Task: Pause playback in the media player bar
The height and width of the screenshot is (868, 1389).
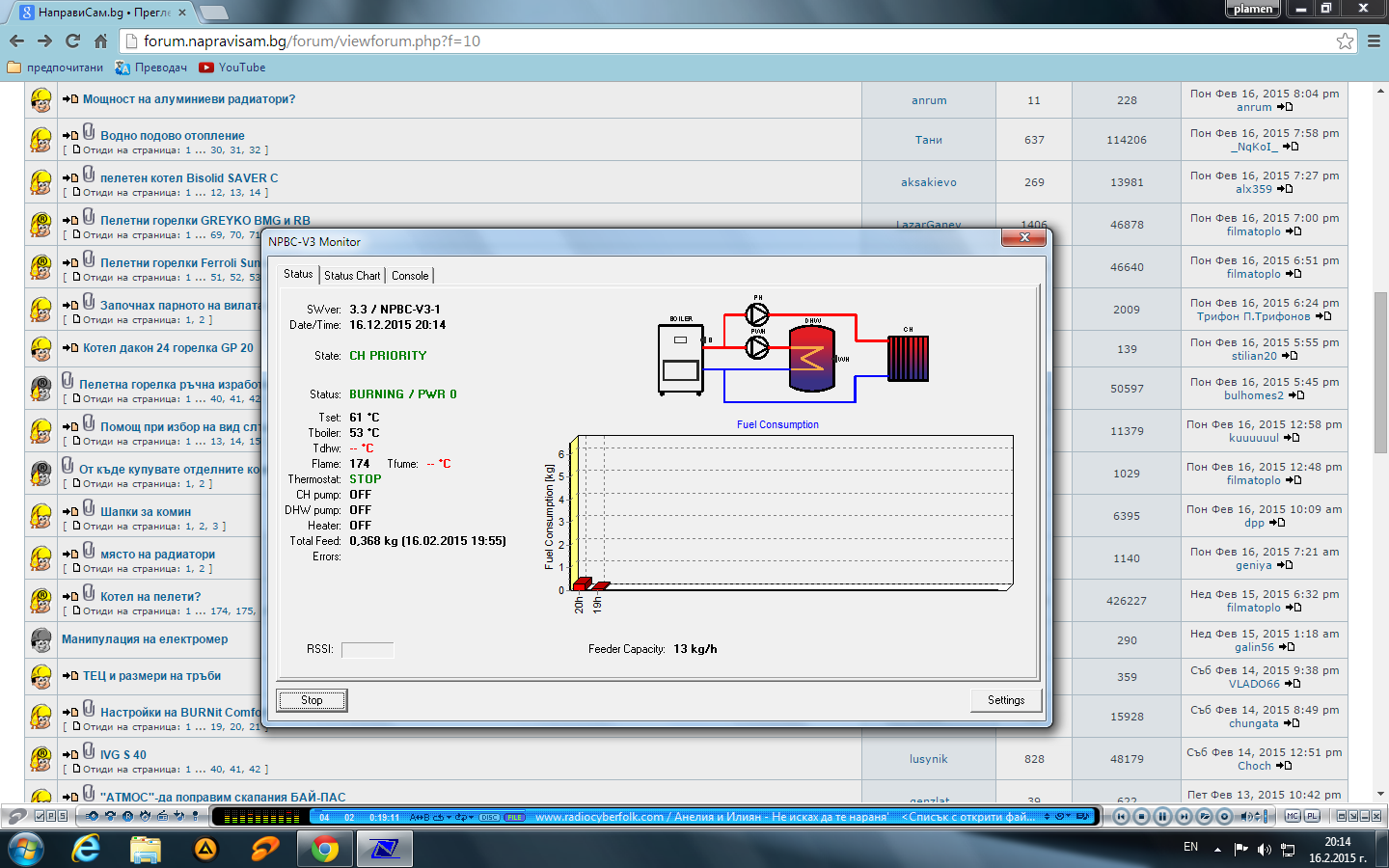Action: click(1162, 816)
